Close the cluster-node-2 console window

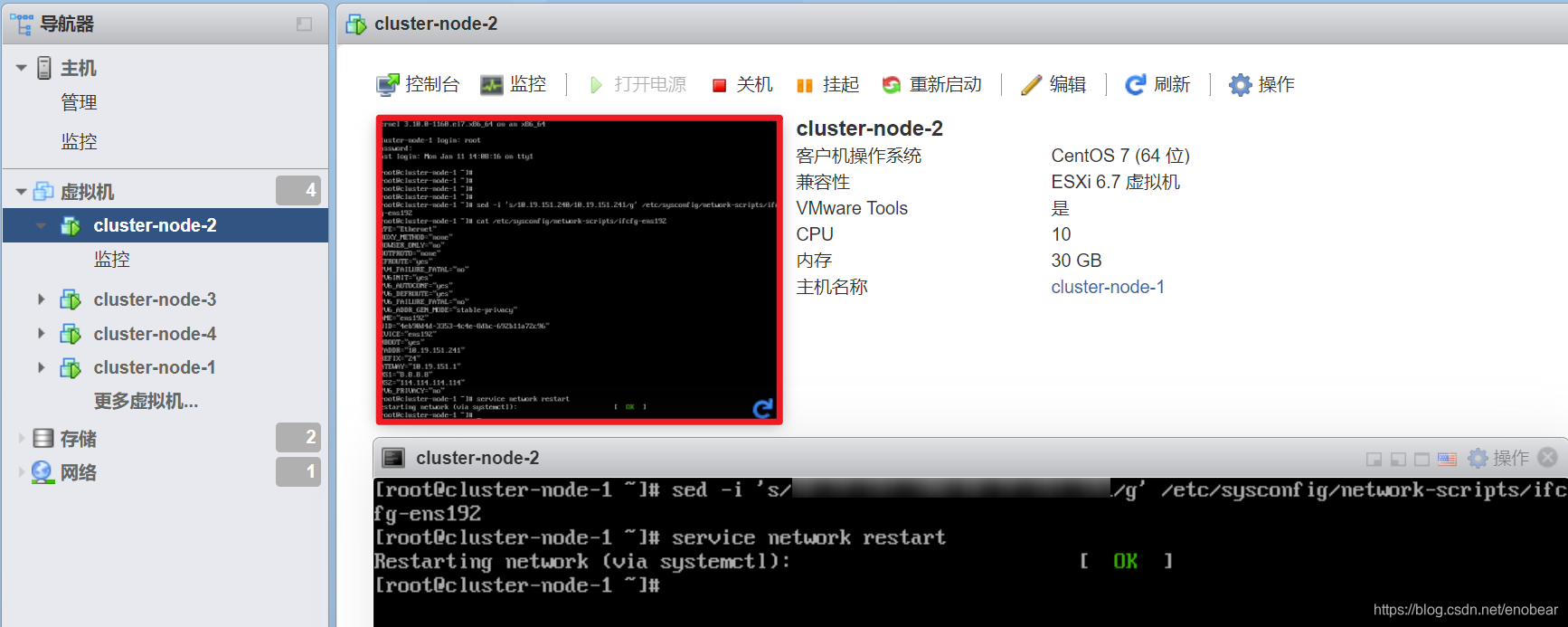[1548, 458]
